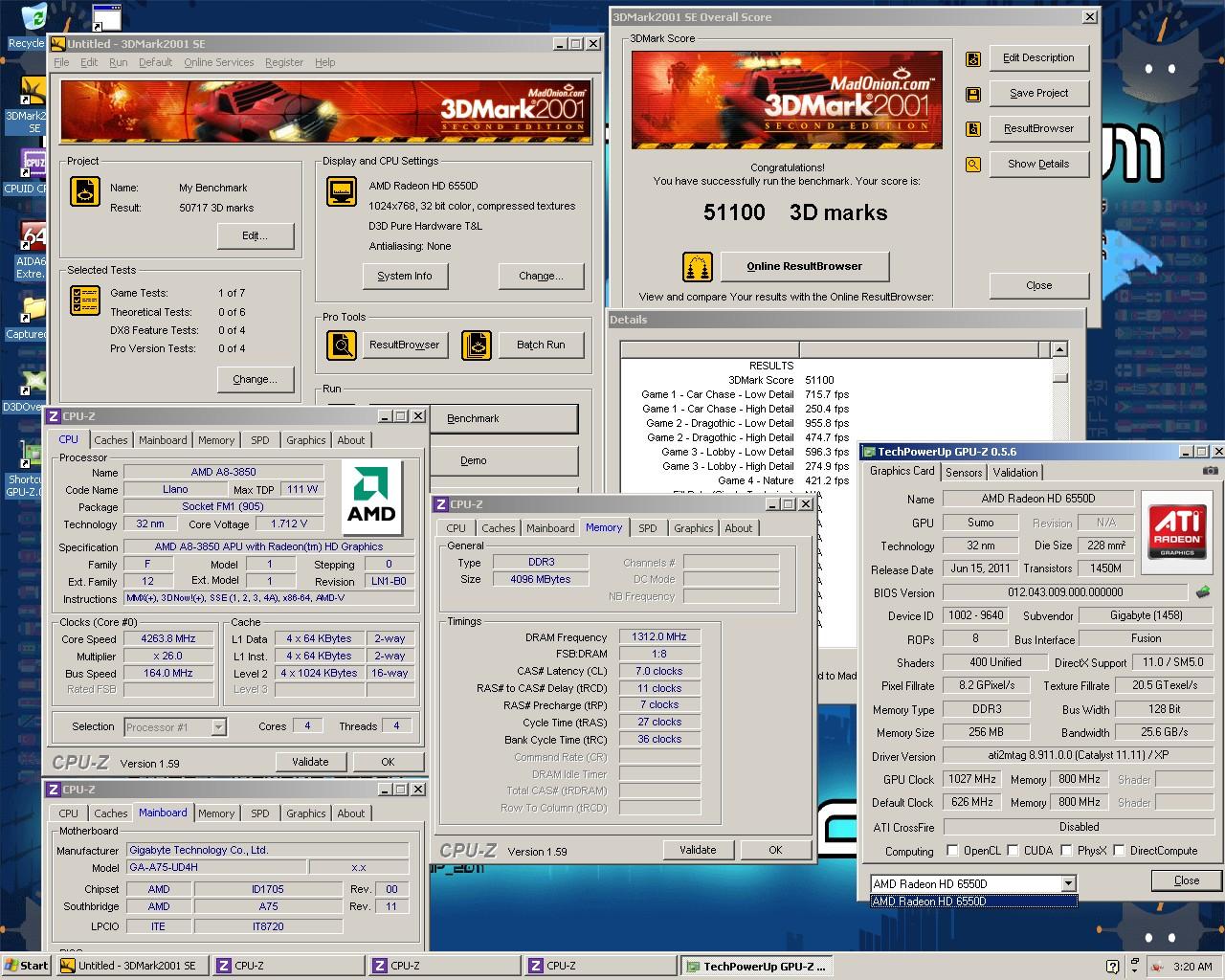
Task: Click the System Info button
Action: (x=405, y=276)
